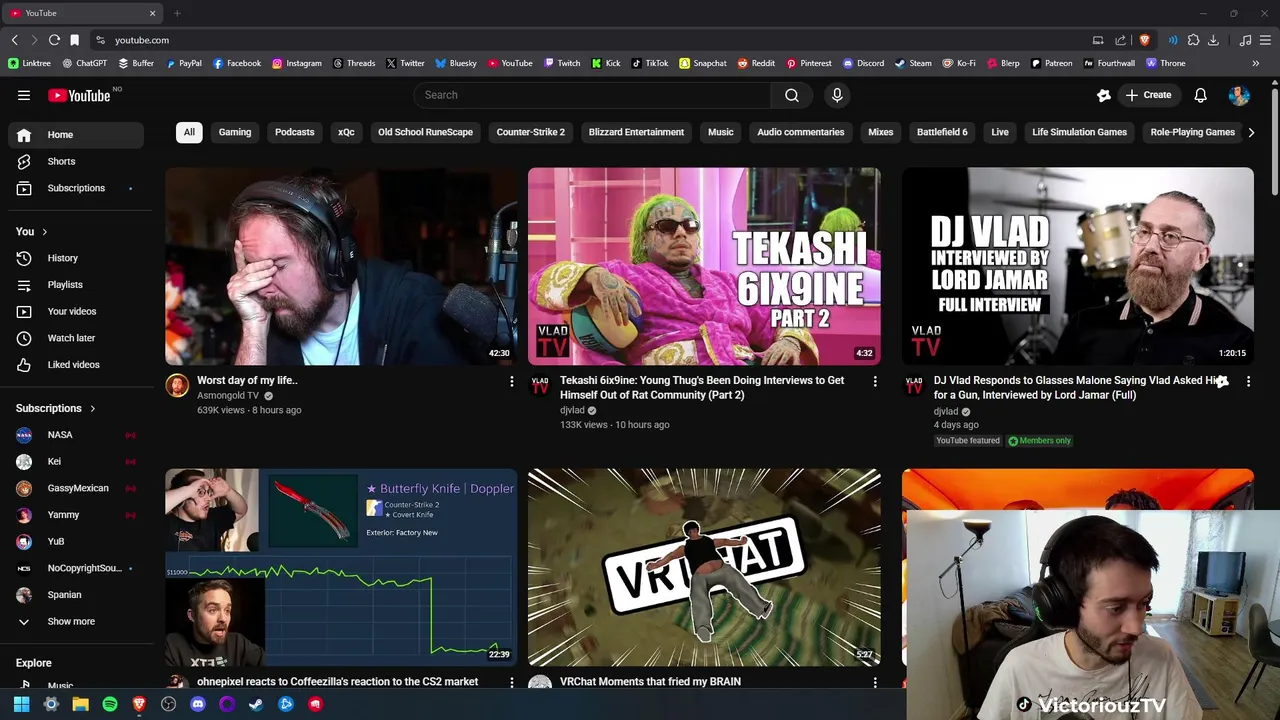Open the browser extensions puzzle icon

coord(1193,40)
